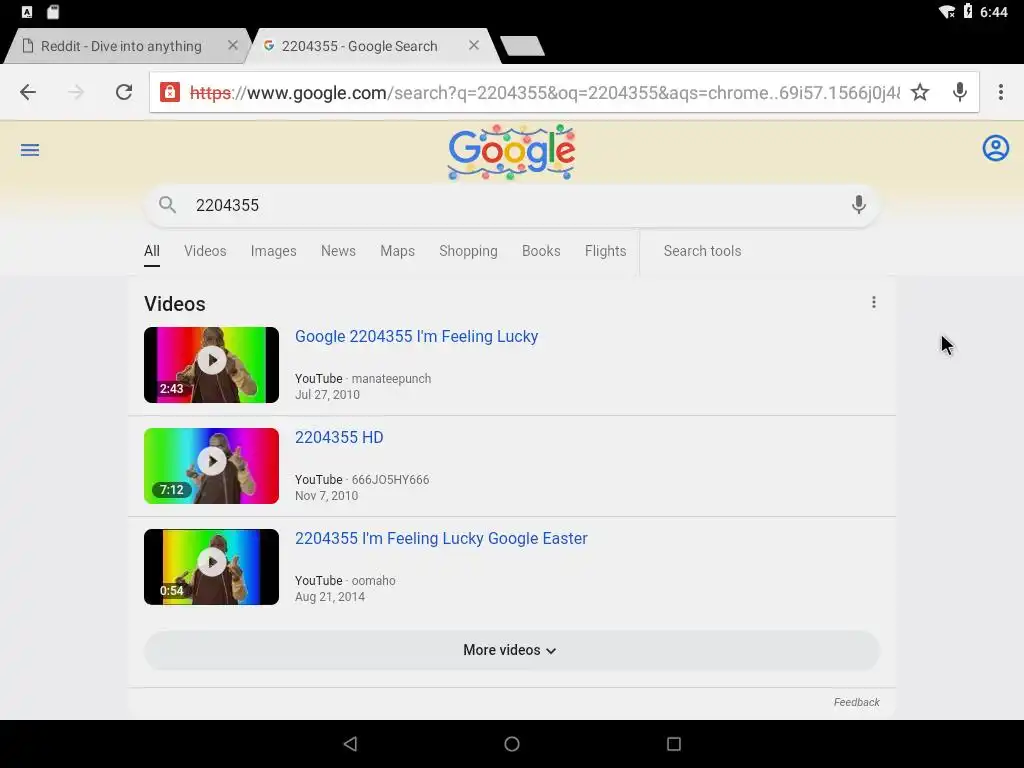The height and width of the screenshot is (768, 1024).
Task: Switch to the Images results tab
Action: click(x=274, y=251)
